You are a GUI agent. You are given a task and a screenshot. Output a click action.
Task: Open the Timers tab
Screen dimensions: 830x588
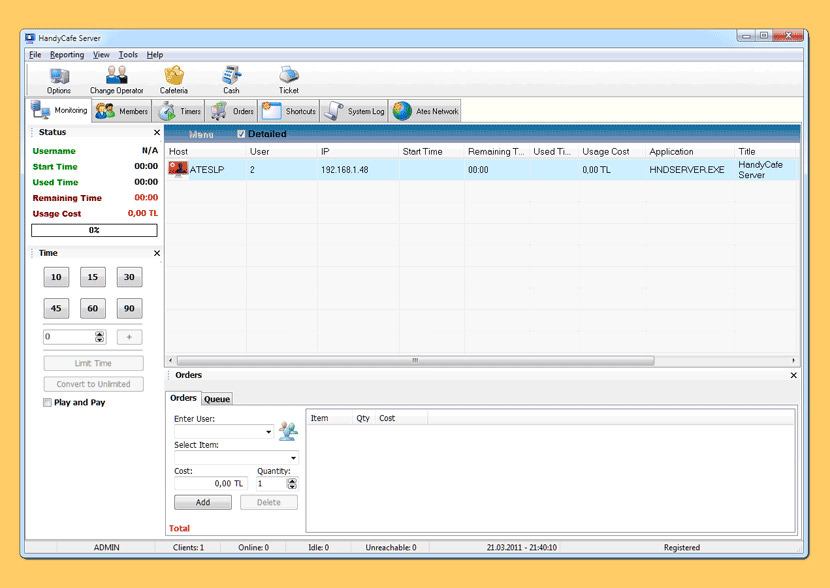point(179,111)
